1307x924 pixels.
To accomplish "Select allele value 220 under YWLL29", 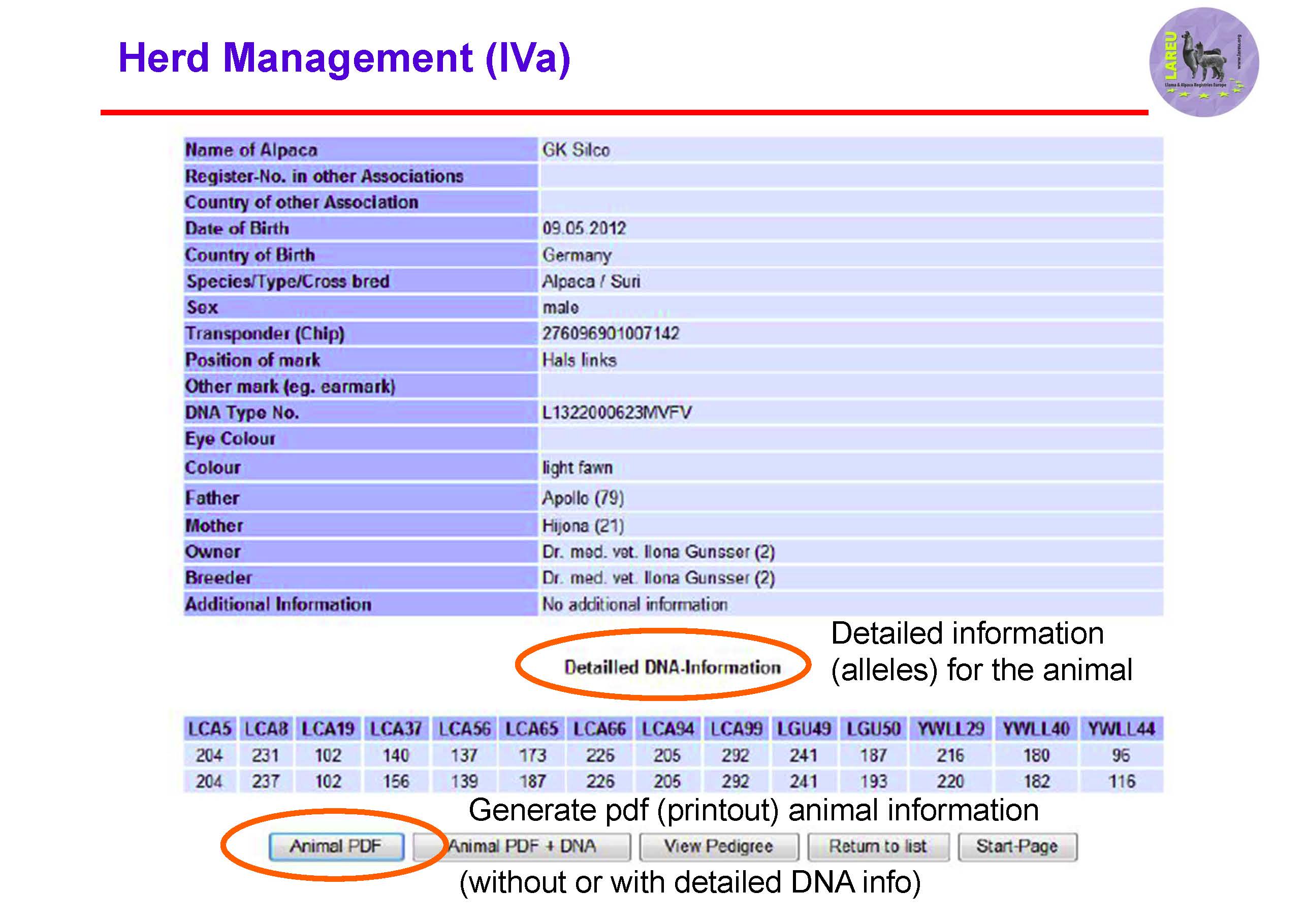I will pyautogui.click(x=950, y=781).
